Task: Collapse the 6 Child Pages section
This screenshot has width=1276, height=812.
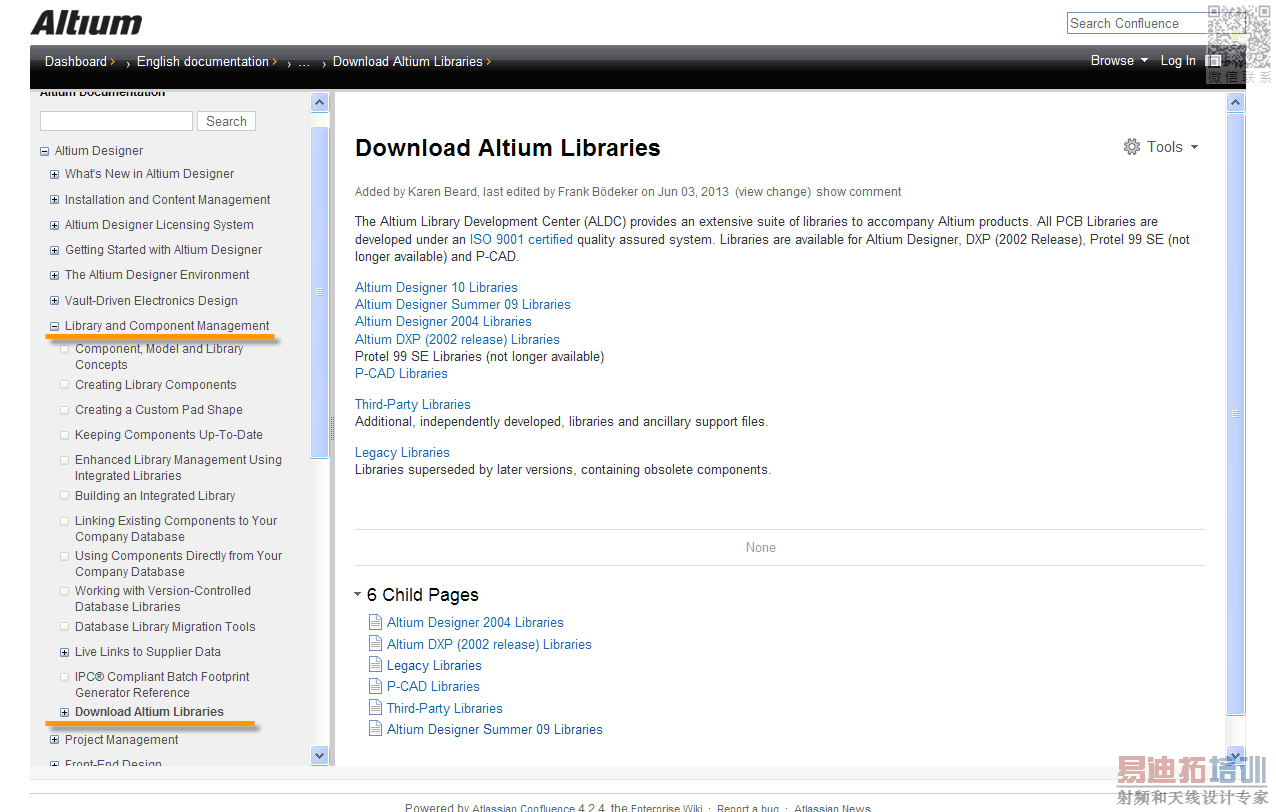Action: tap(358, 595)
